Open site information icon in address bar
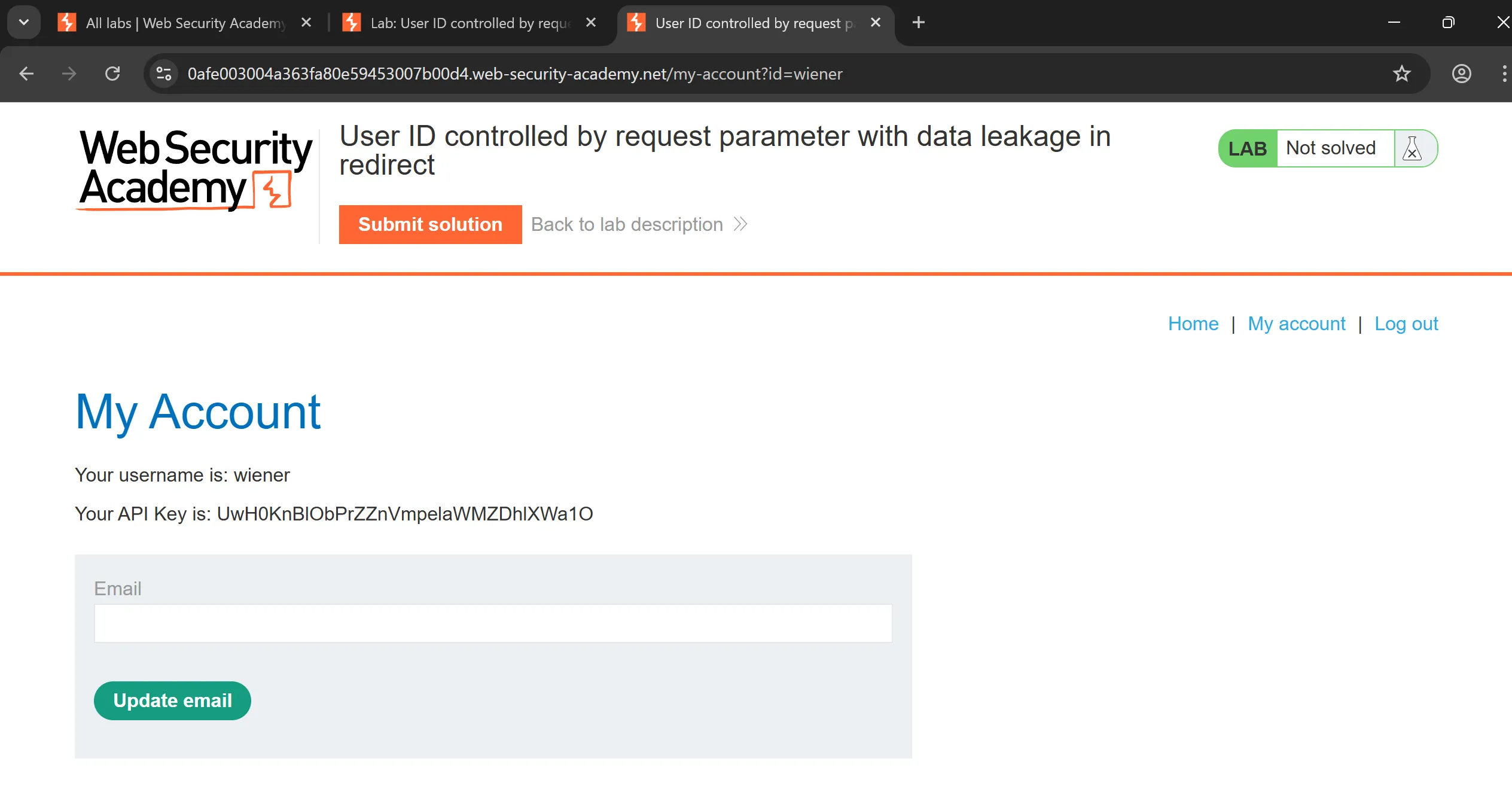 tap(164, 74)
